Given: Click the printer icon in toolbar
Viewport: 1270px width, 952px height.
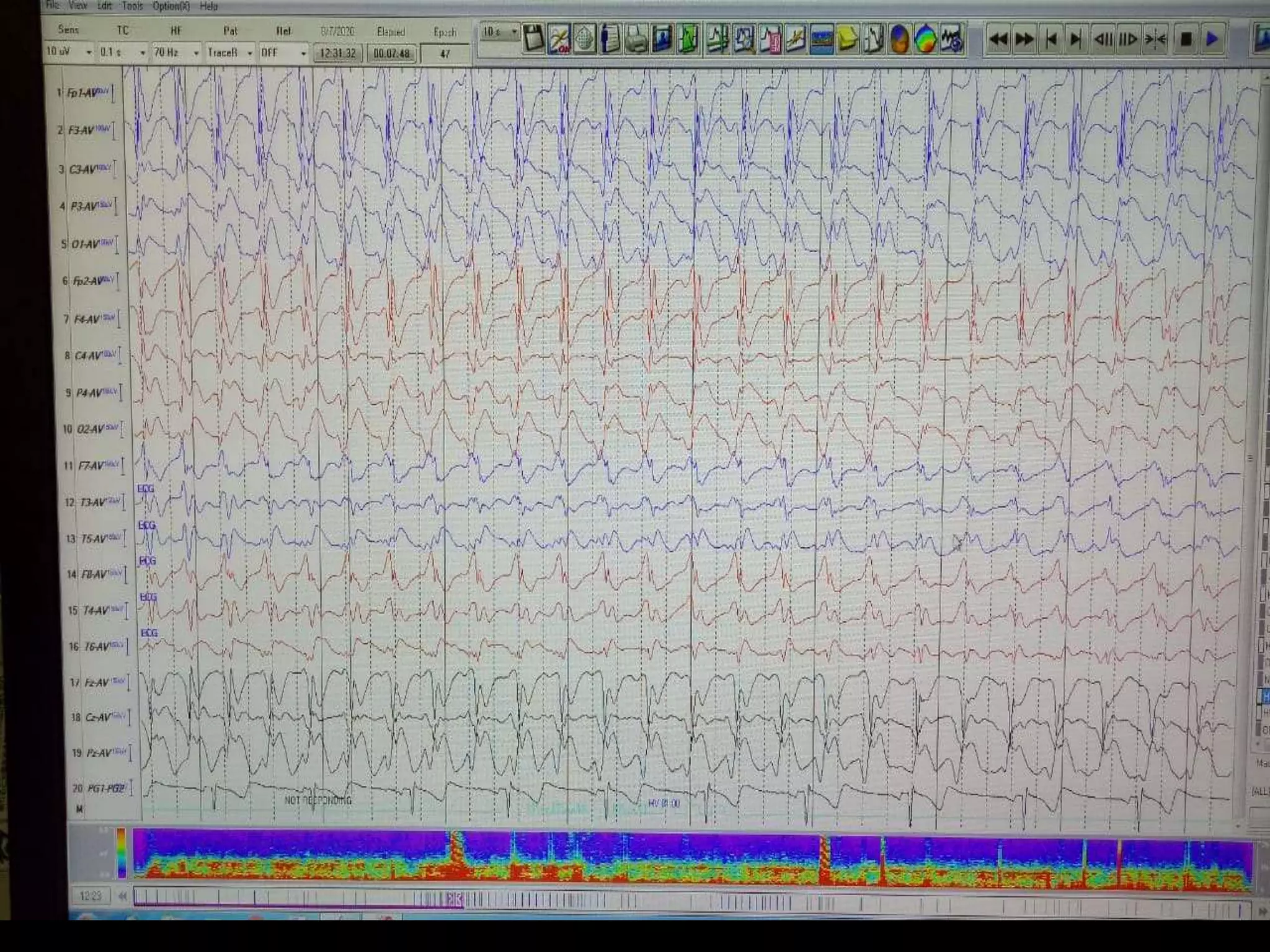Looking at the screenshot, I should (x=636, y=39).
